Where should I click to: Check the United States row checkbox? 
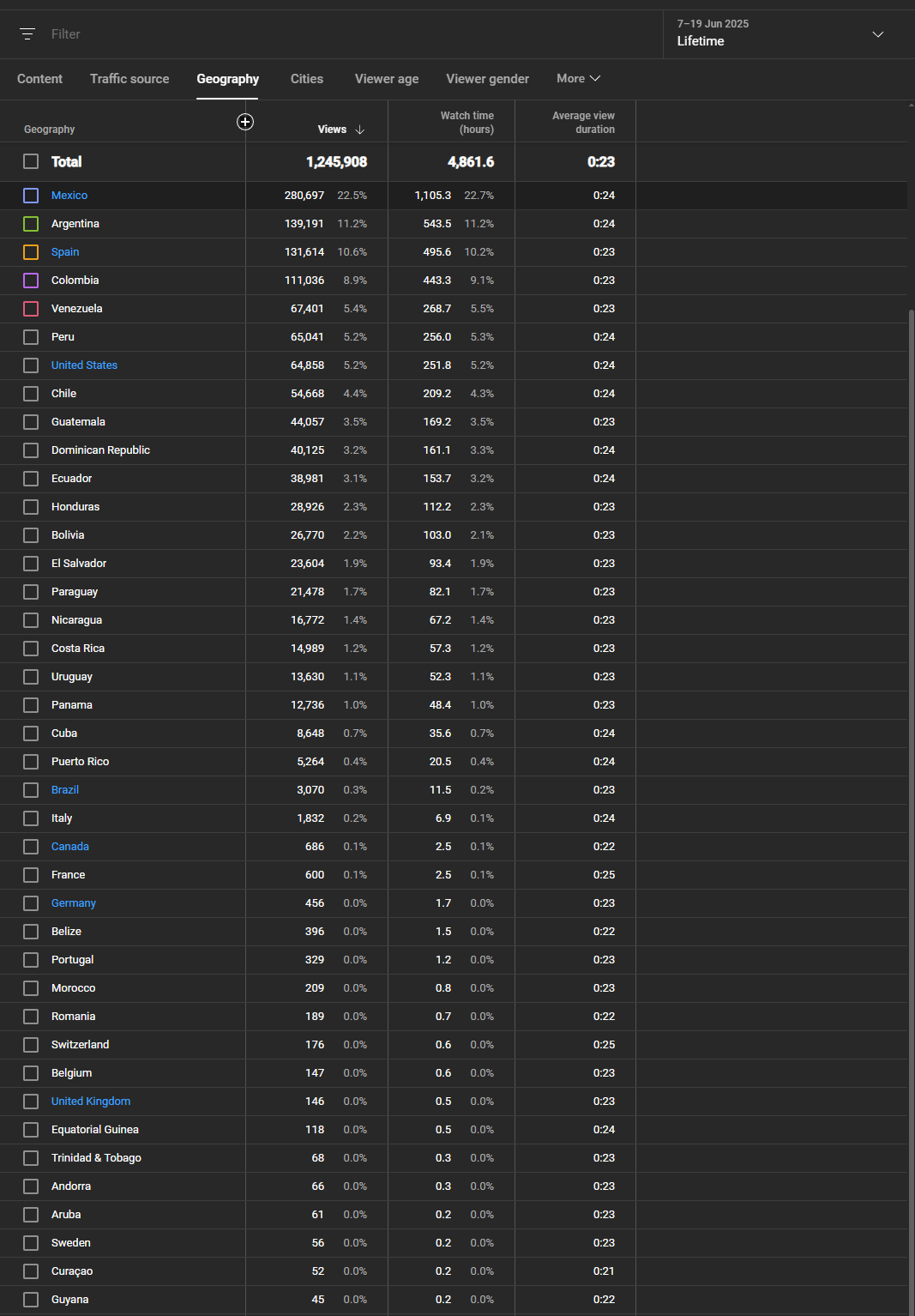31,365
